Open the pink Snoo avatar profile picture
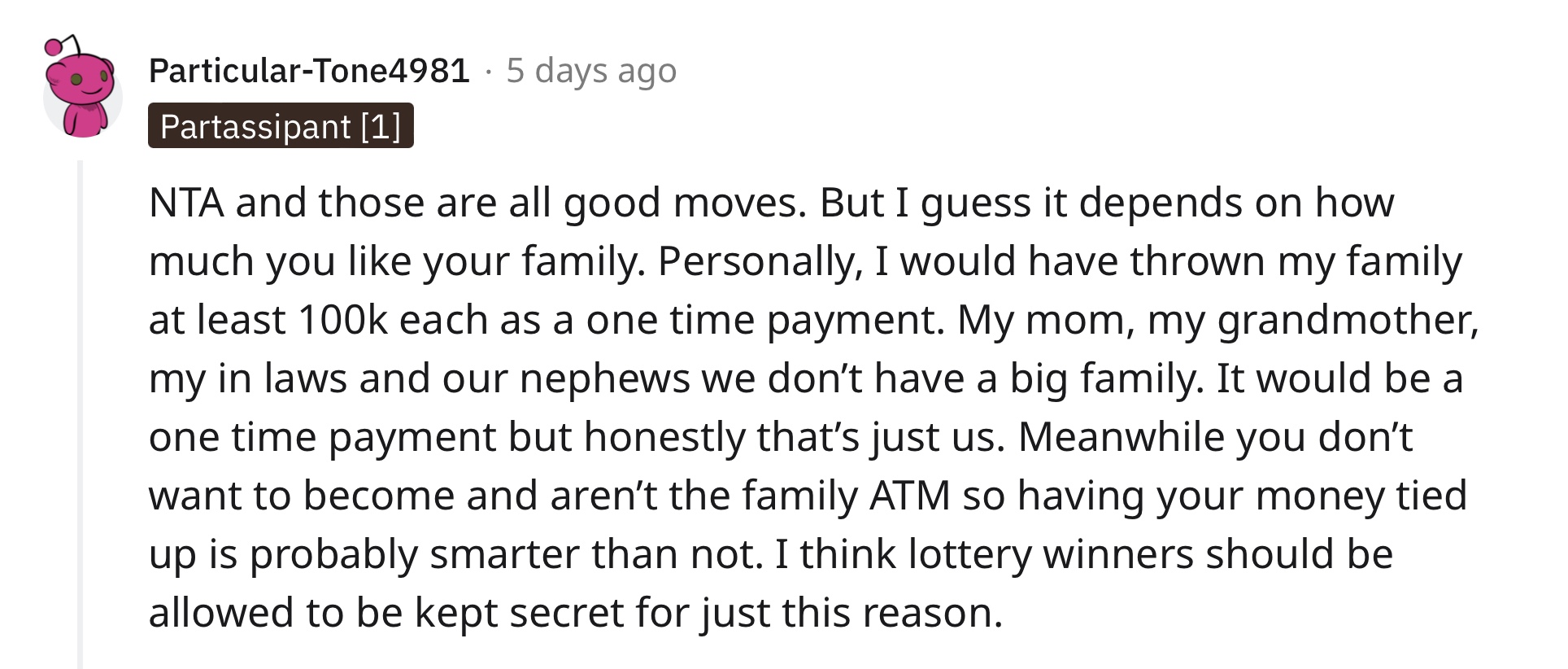 pyautogui.click(x=82, y=88)
